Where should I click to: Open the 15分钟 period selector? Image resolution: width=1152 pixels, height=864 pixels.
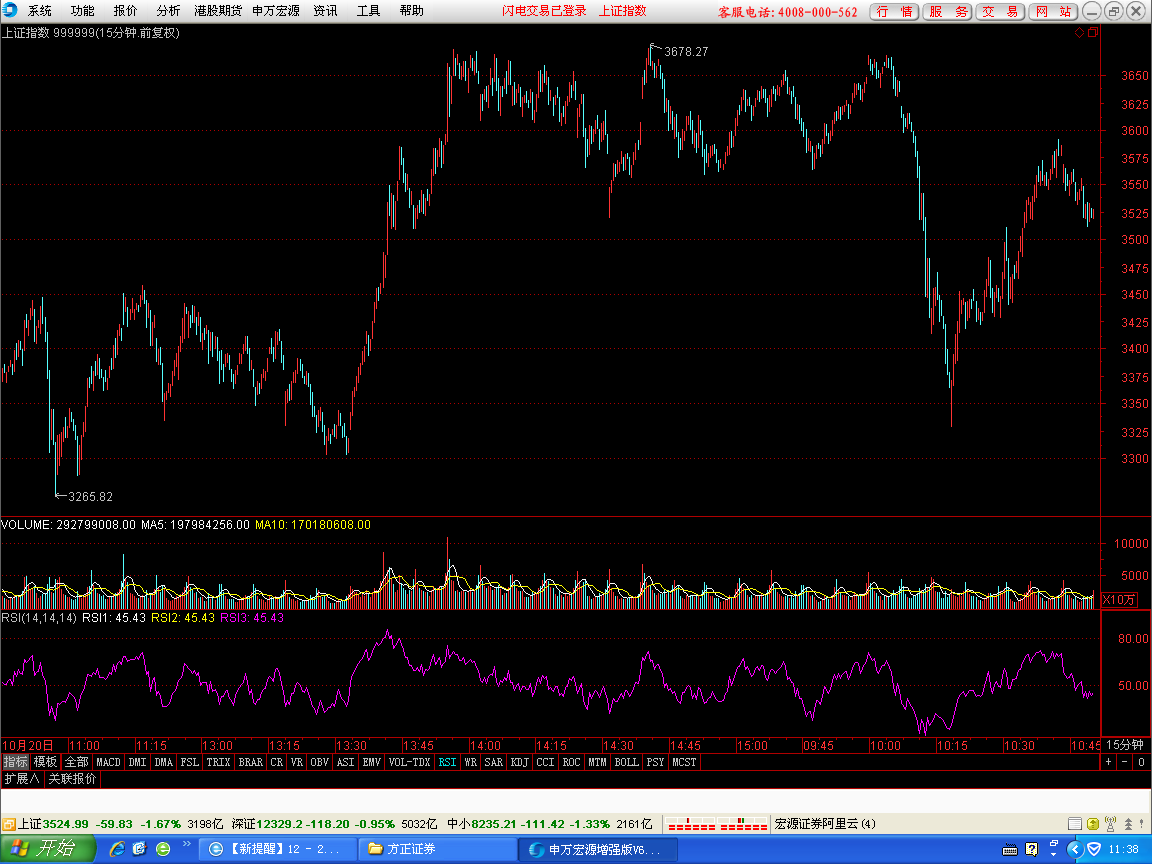coord(1125,745)
